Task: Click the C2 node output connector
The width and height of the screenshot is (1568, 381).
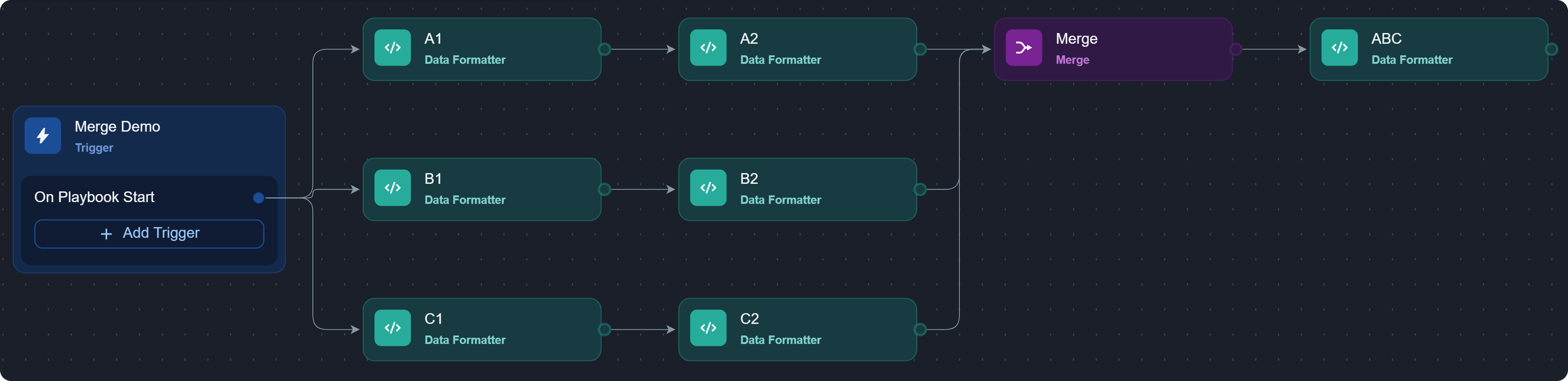Action: pos(921,329)
